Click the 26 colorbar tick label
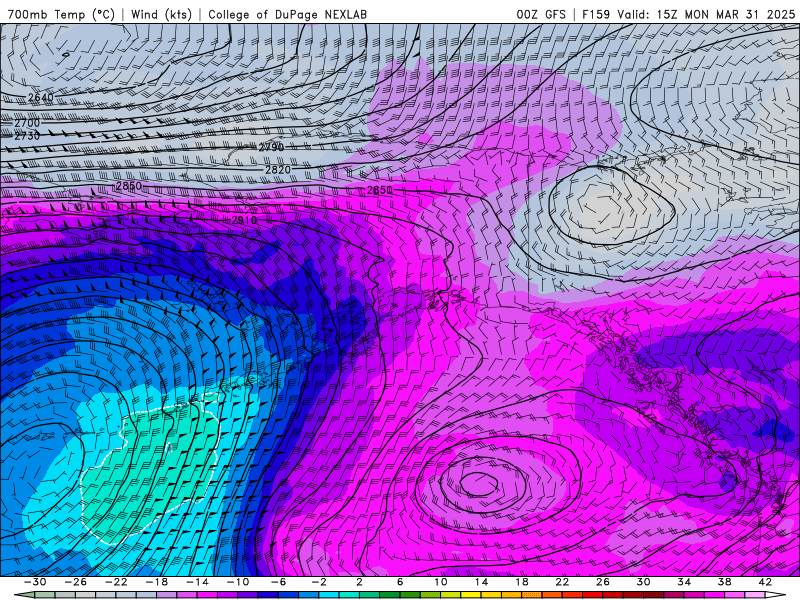Screen dimensions: 800x600 [603, 582]
